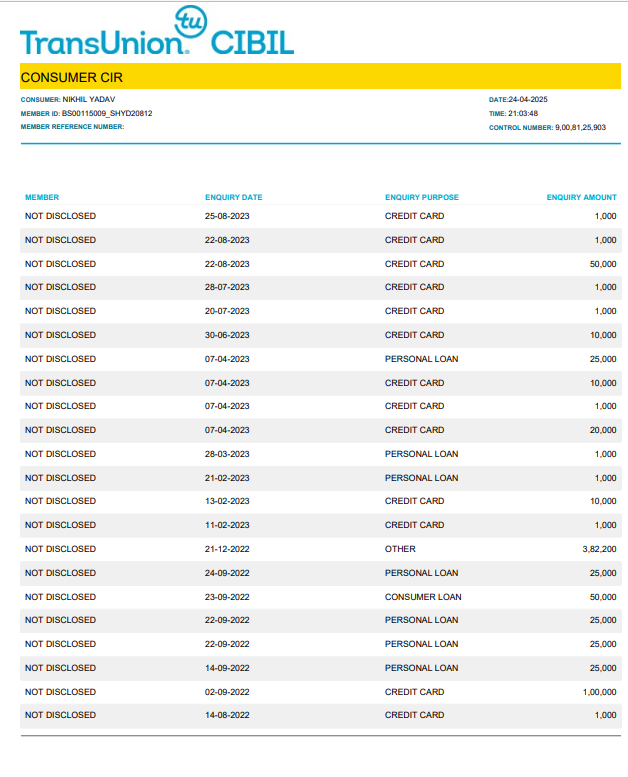The width and height of the screenshot is (628, 777).
Task: Click the report time 21:03:48
Action: pyautogui.click(x=523, y=113)
